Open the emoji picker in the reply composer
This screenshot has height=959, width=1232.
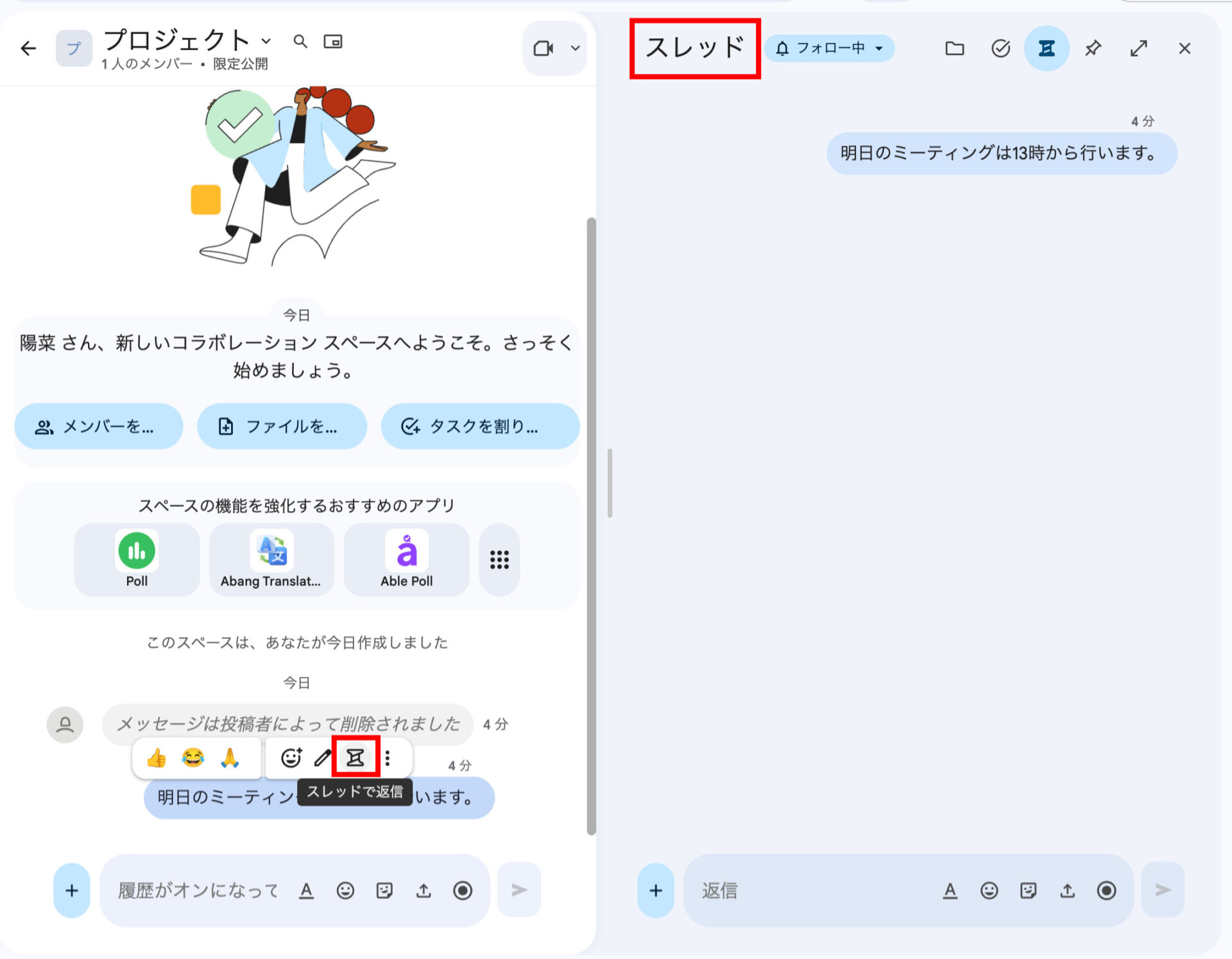[989, 890]
